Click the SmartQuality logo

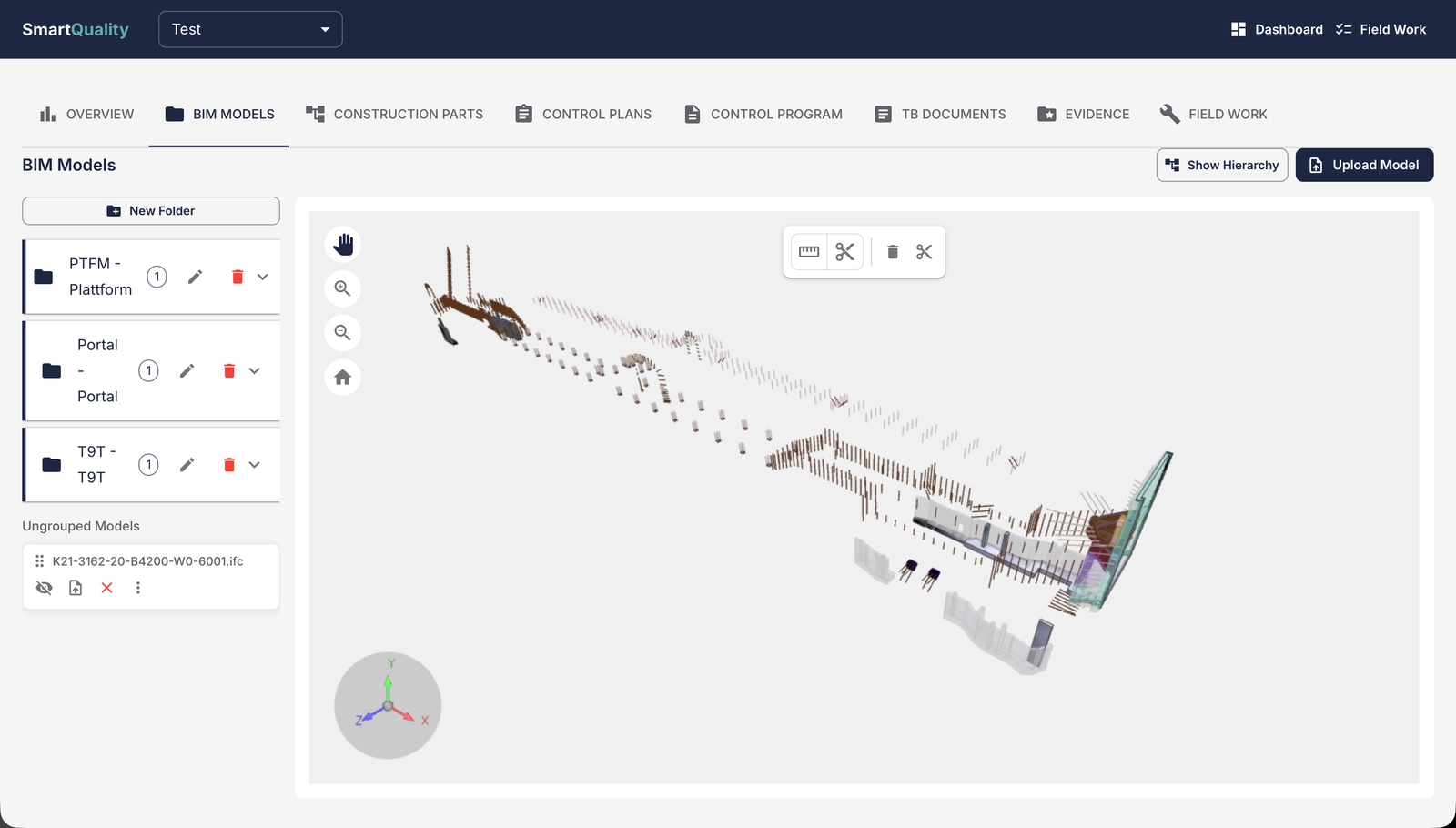(x=76, y=29)
